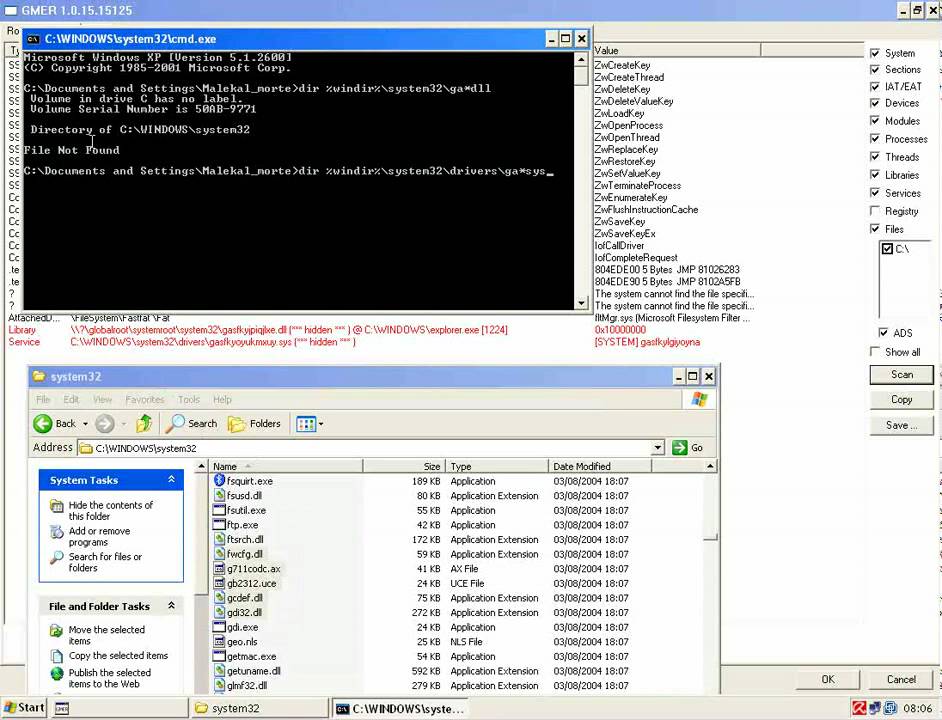Open the Tools menu
The image size is (942, 720).
coord(189,400)
